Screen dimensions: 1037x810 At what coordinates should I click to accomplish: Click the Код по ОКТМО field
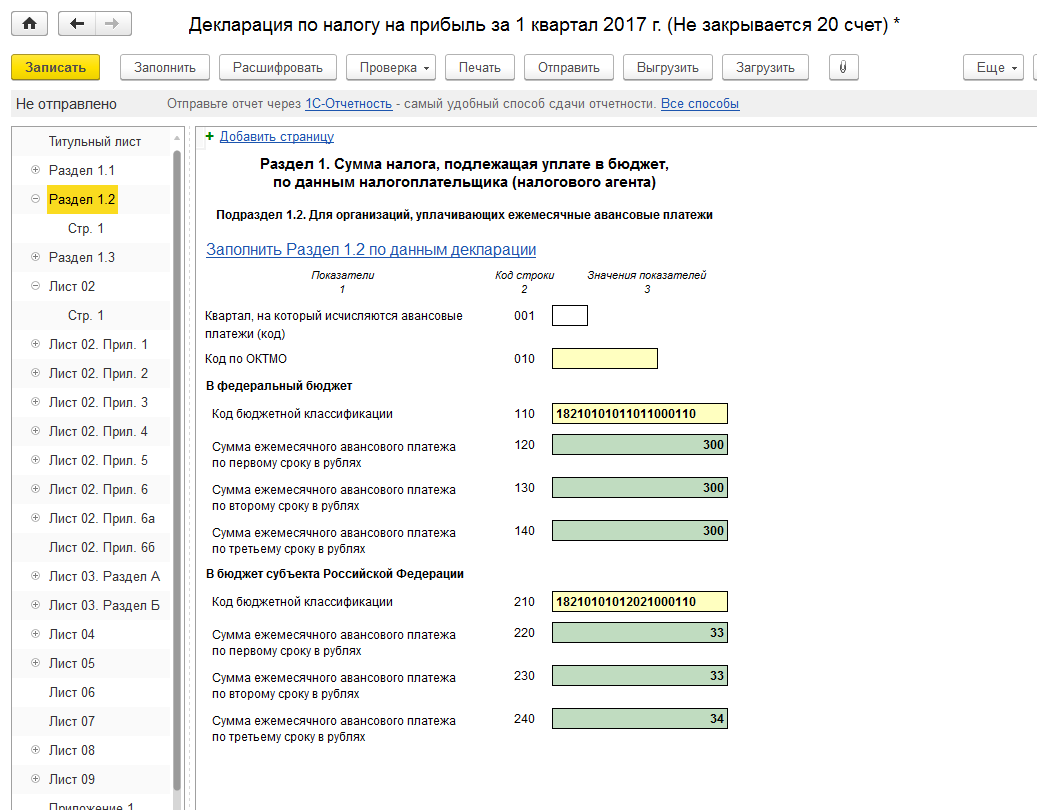pos(604,359)
